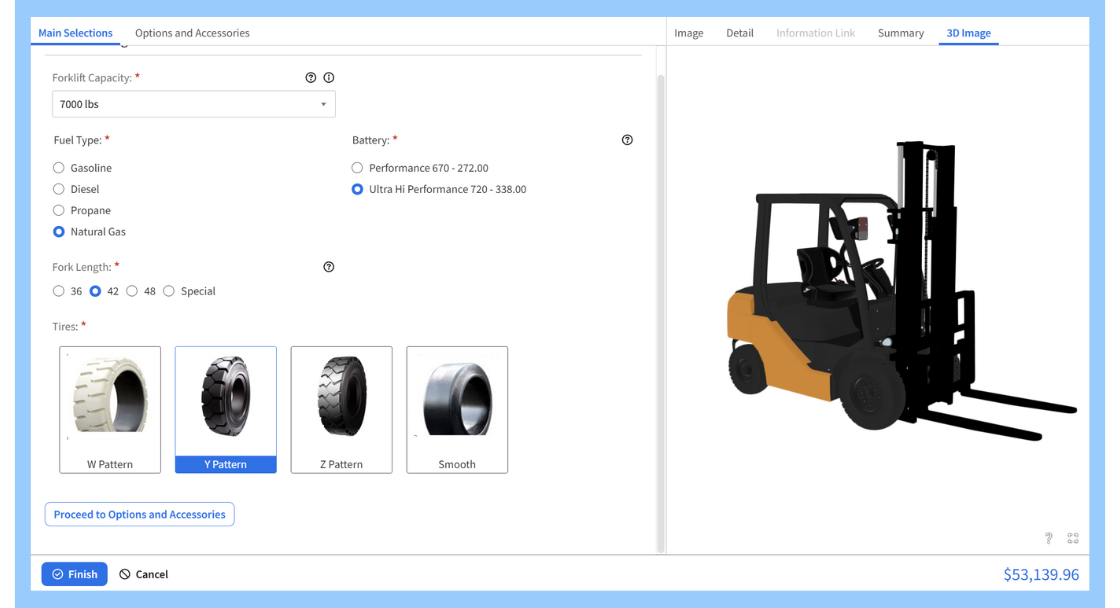1120x608 pixels.
Task: Open help icon for Fork Length
Action: [329, 267]
